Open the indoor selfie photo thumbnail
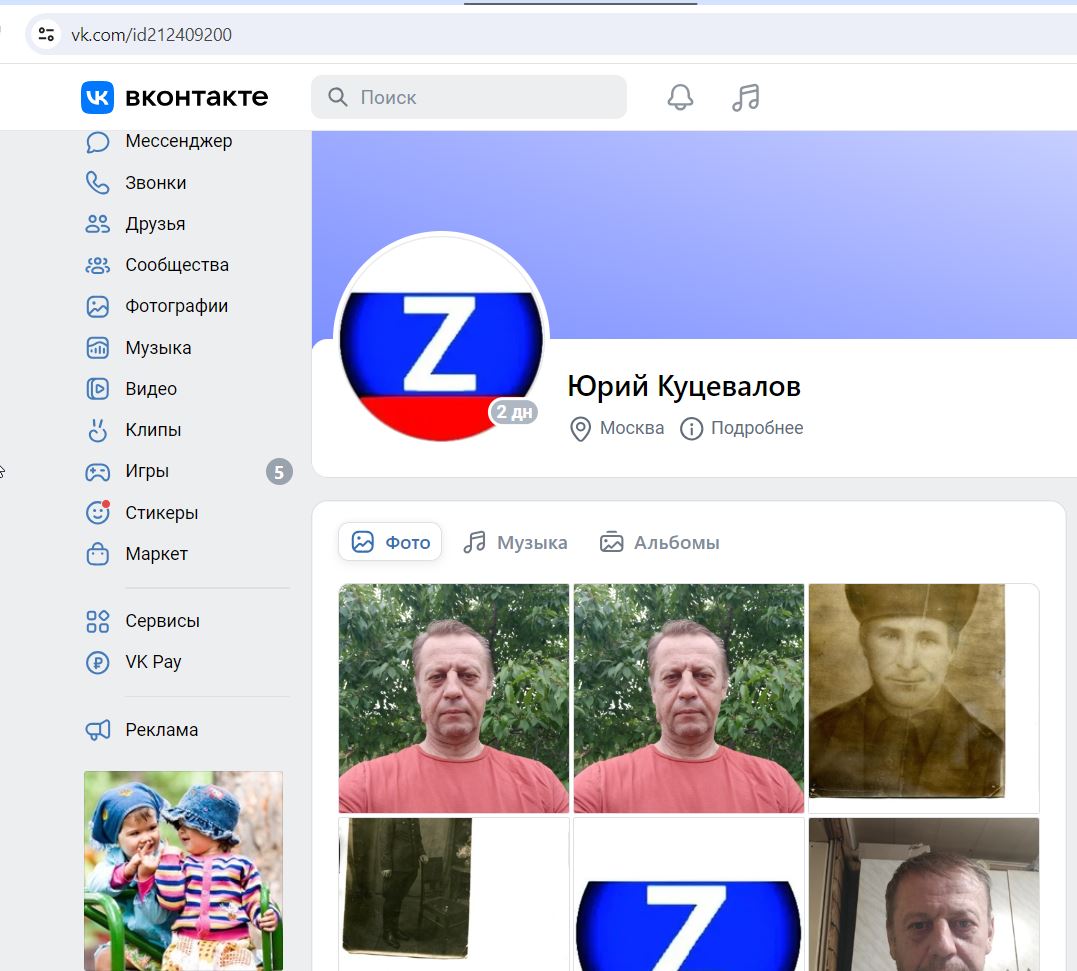 924,894
